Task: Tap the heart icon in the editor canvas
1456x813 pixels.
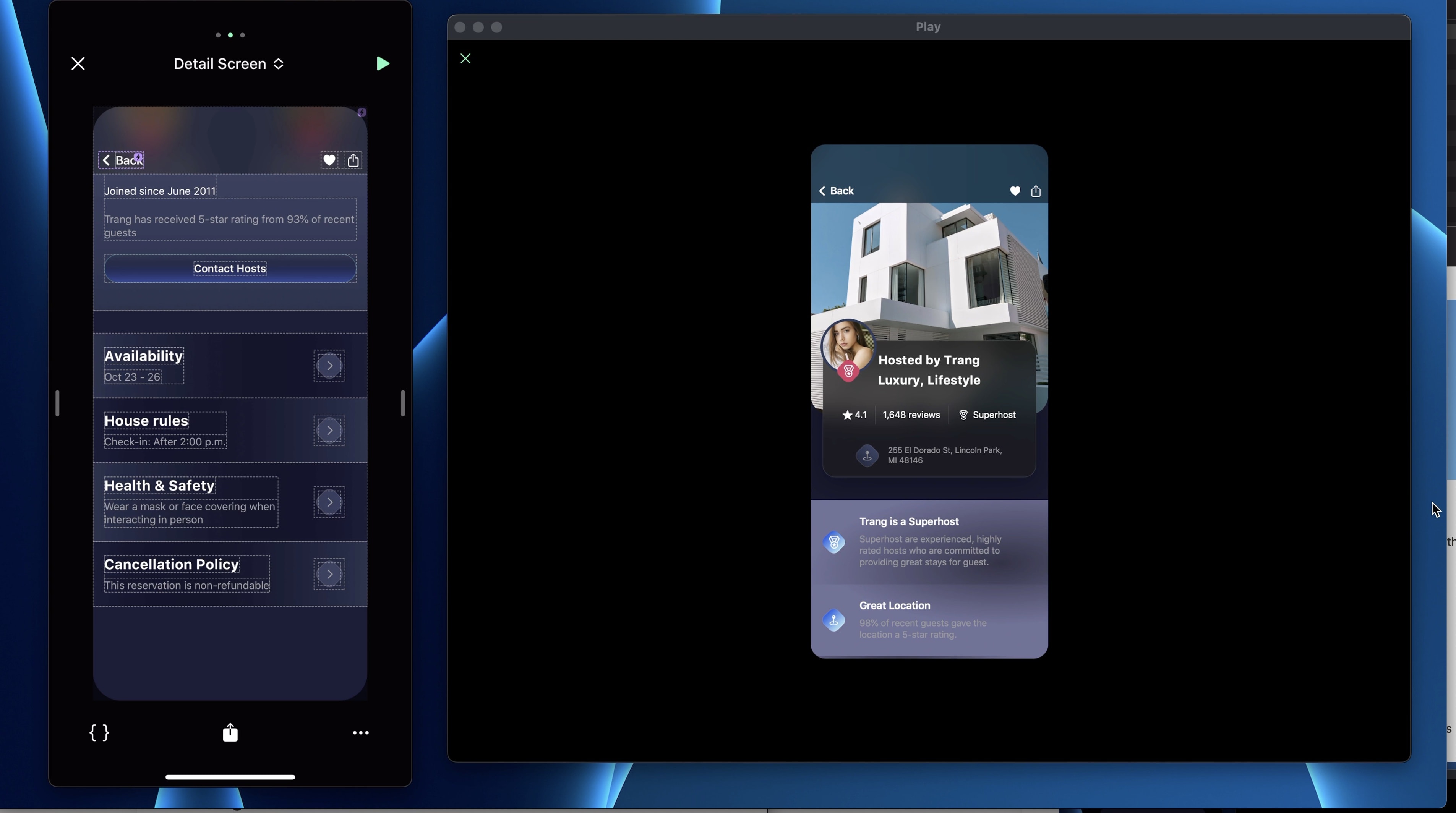Action: (329, 160)
